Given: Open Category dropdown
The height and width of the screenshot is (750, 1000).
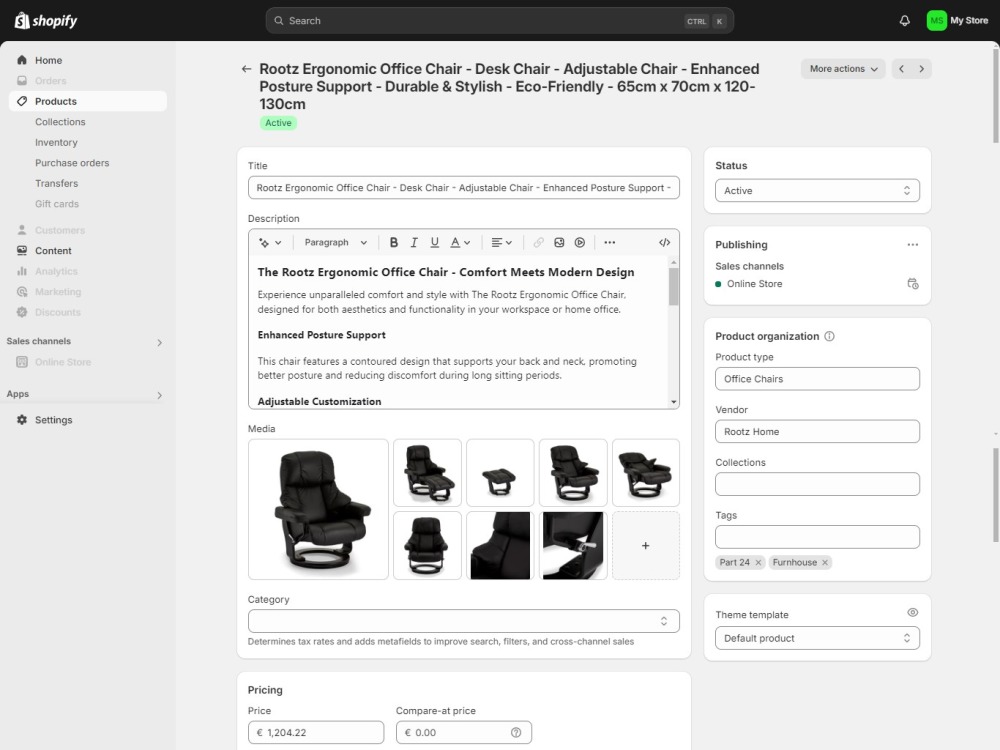Looking at the screenshot, I should tap(464, 621).
